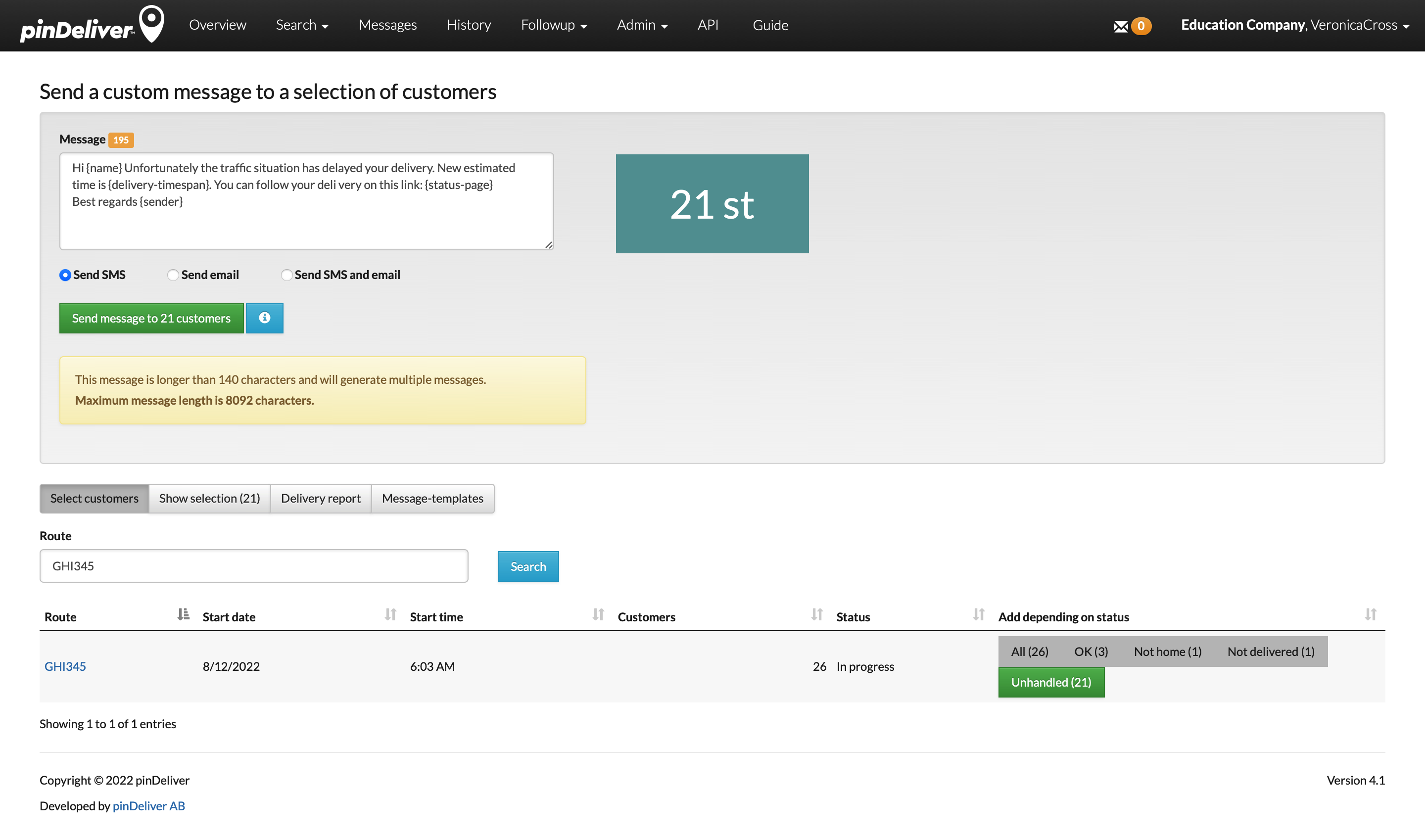Image resolution: width=1425 pixels, height=840 pixels.
Task: Click the Version 4.1 footer text
Action: [x=1355, y=780]
